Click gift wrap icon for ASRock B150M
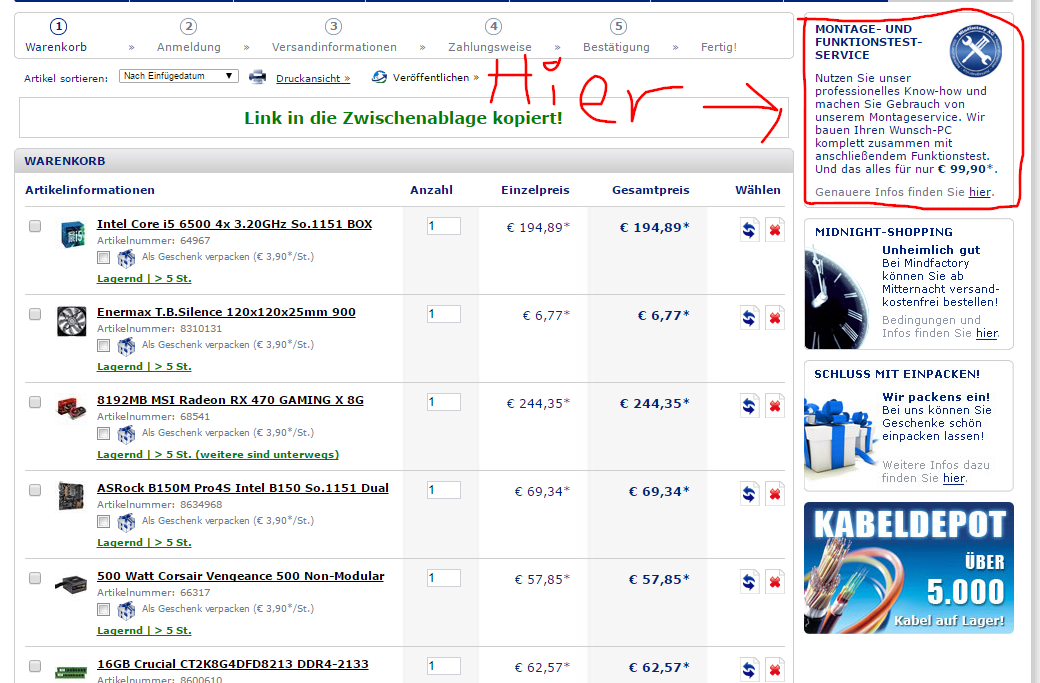 tap(126, 522)
